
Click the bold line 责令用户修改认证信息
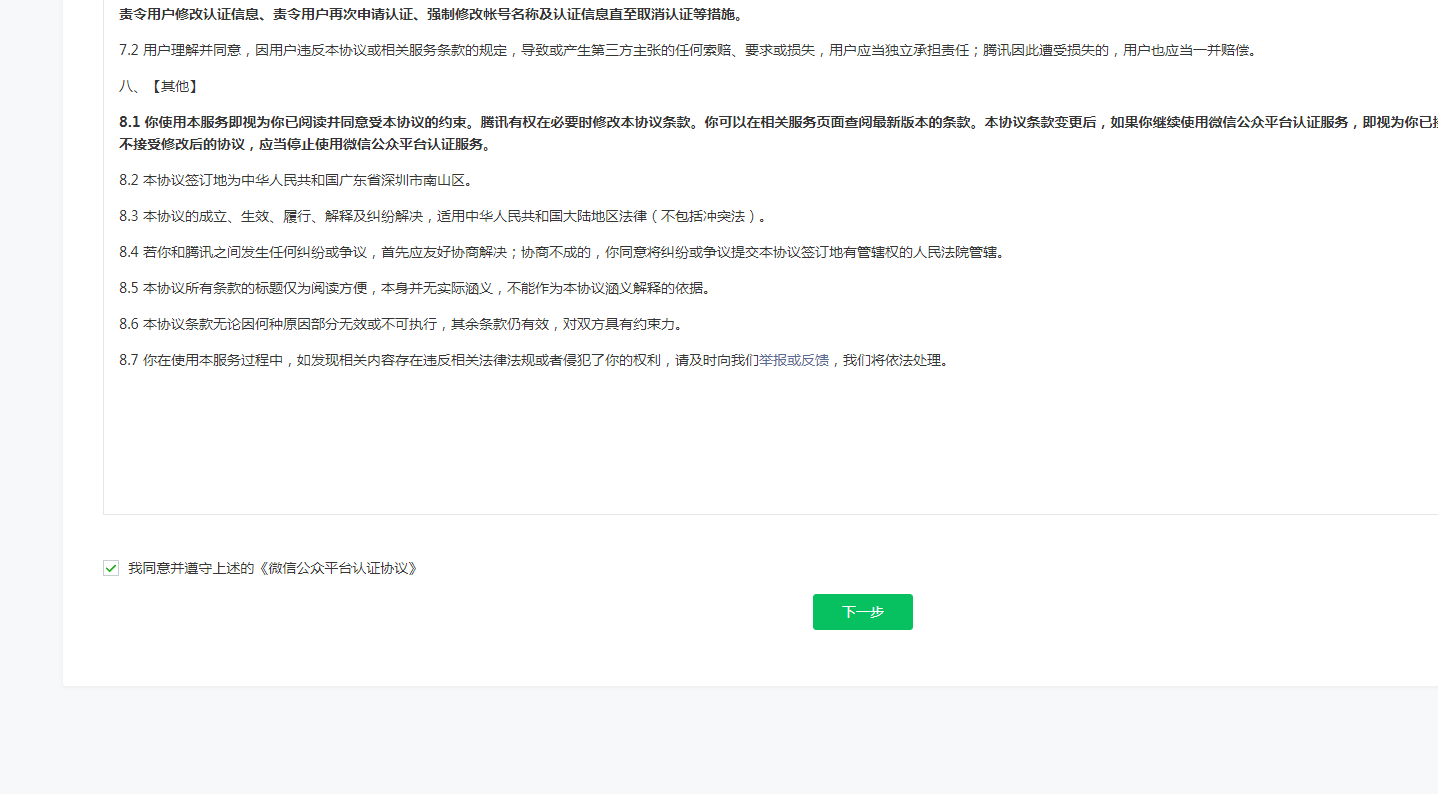431,14
